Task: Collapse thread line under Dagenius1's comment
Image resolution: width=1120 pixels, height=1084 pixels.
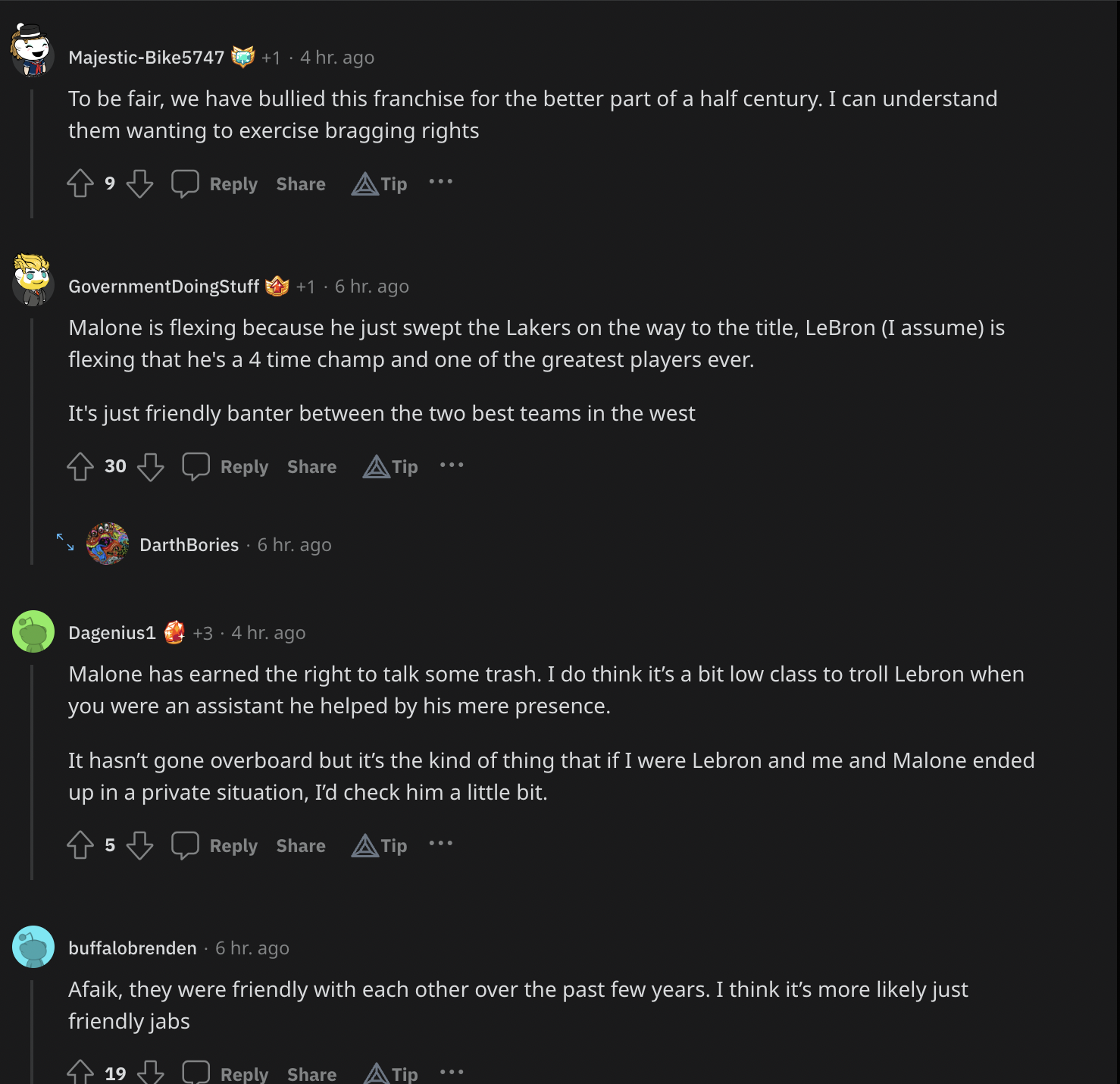Action: [x=32, y=772]
